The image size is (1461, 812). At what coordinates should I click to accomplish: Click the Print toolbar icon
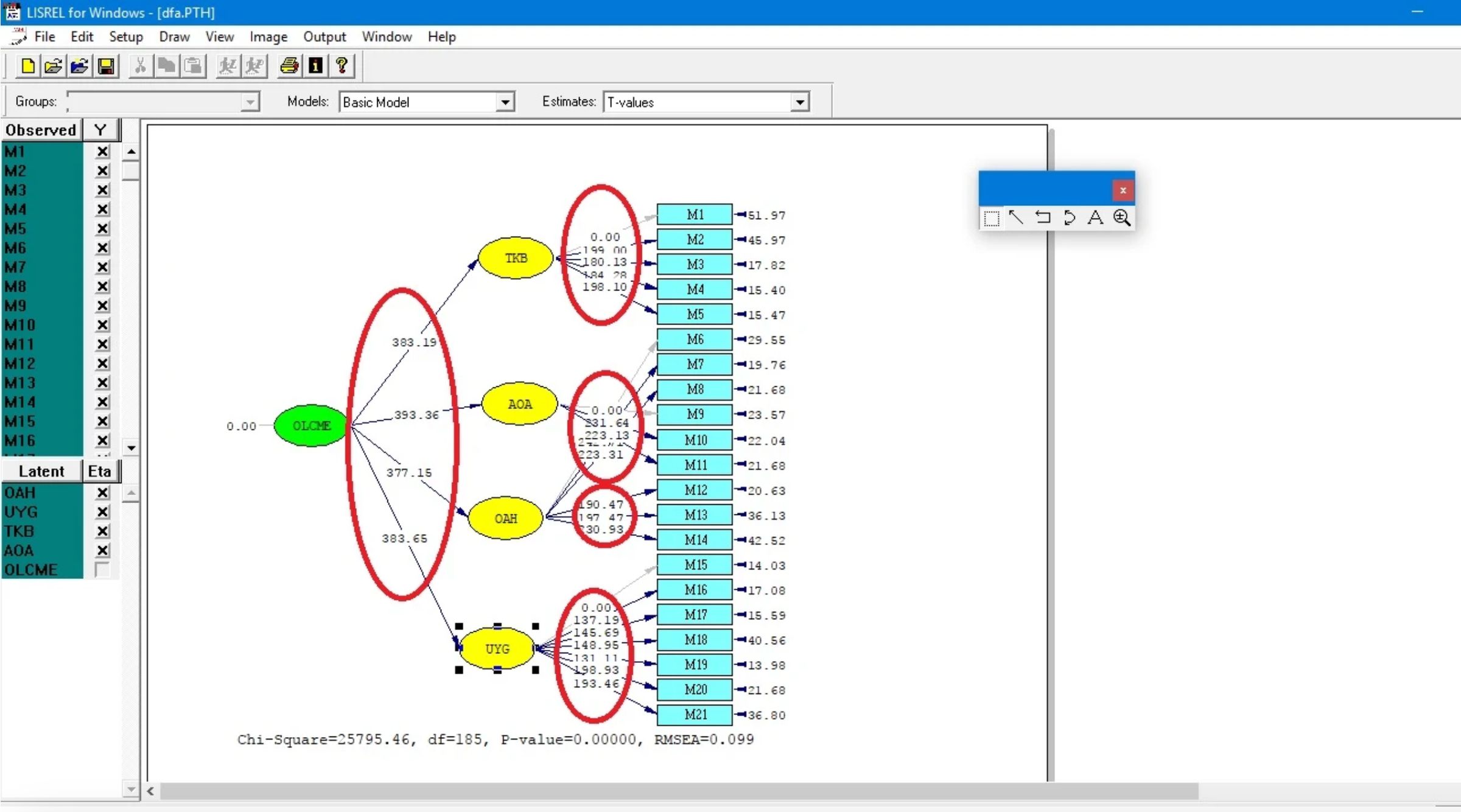pos(289,66)
